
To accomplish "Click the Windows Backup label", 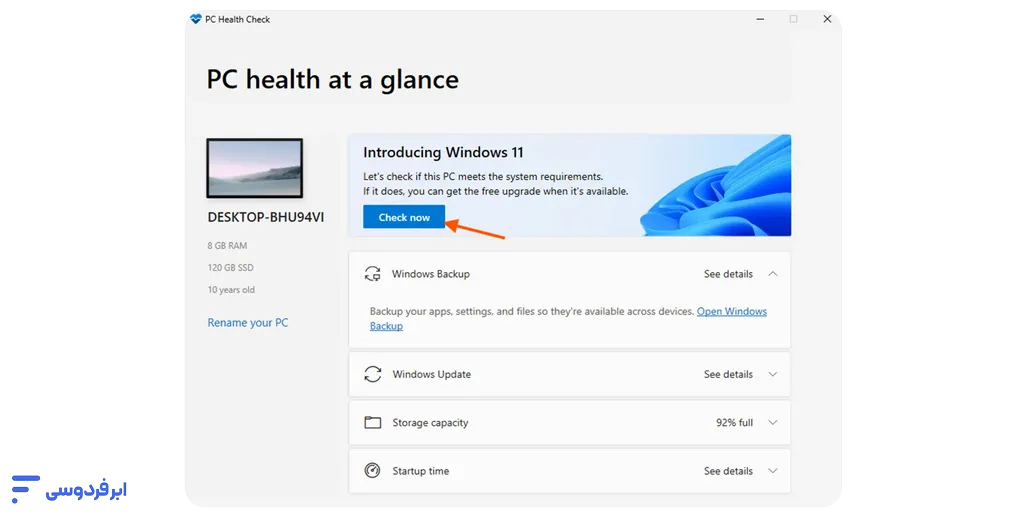I will pos(430,274).
